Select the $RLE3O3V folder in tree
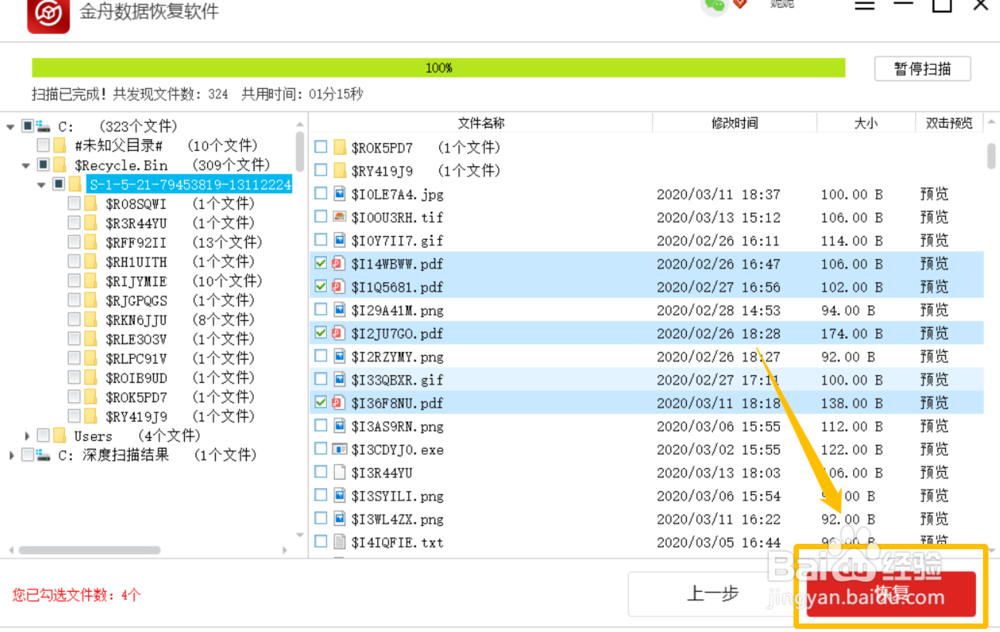The image size is (1000, 632). [x=136, y=339]
